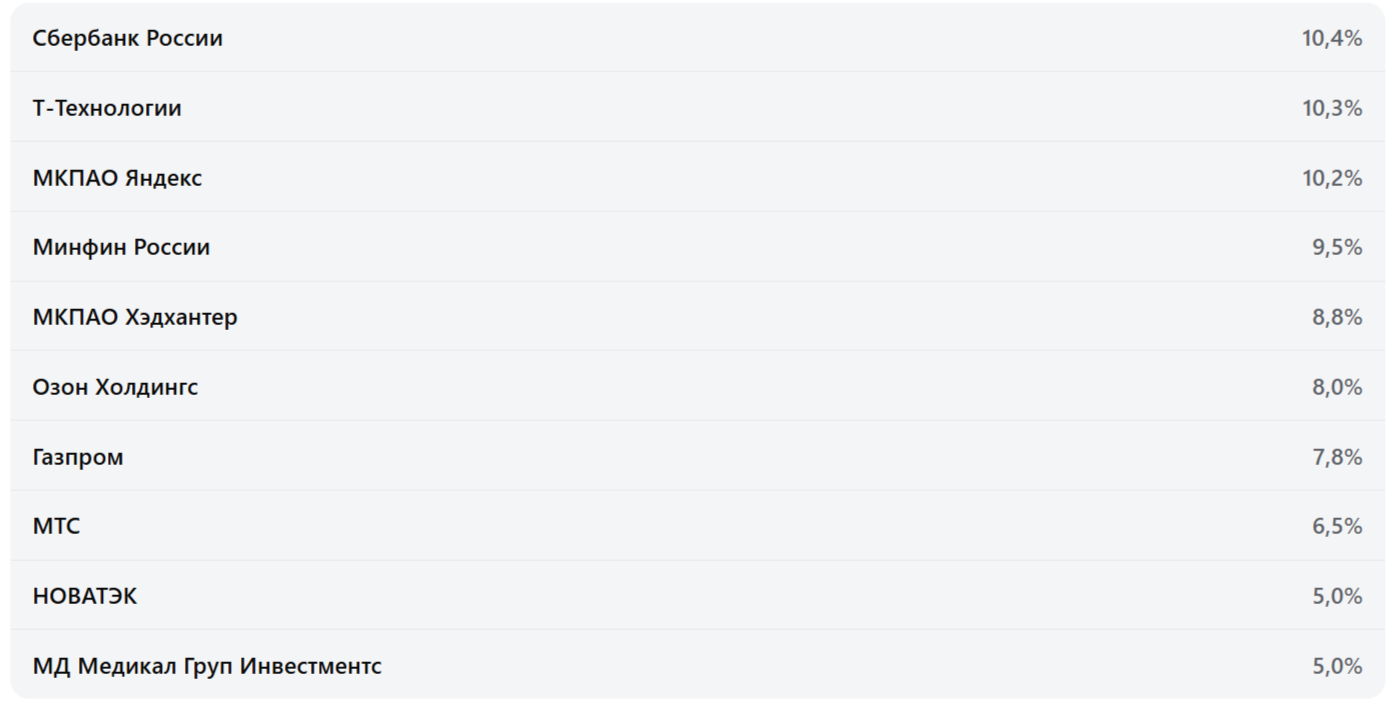Select the МТС list item
The image size is (1394, 710).
56,526
